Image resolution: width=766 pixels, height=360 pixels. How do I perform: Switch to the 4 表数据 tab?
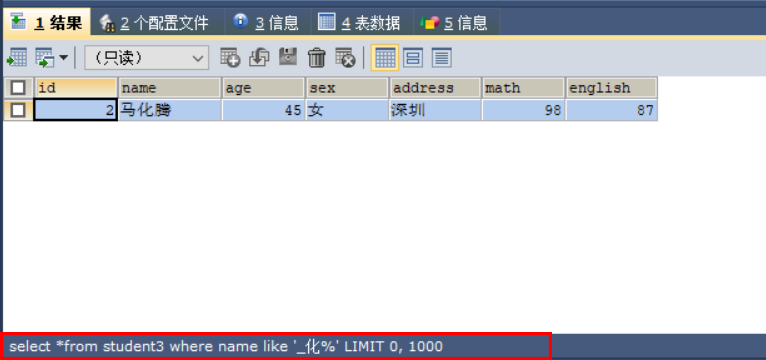click(x=359, y=22)
